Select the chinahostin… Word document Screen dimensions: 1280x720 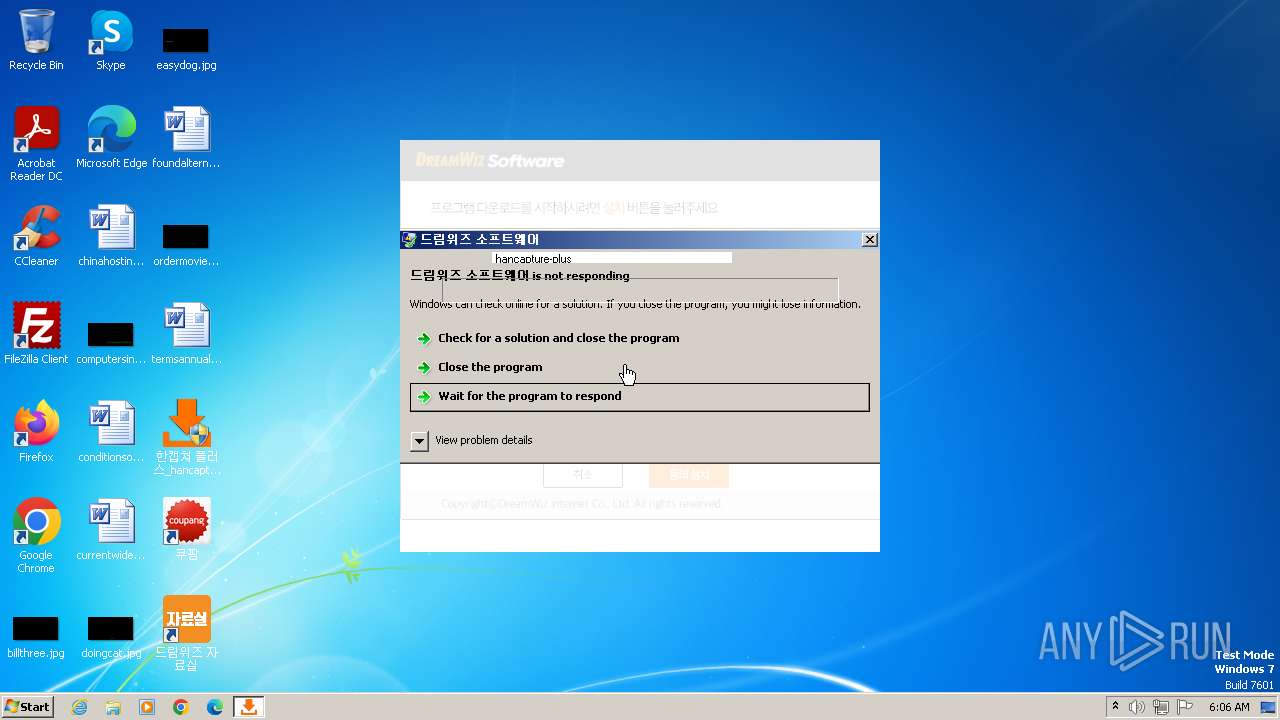coord(111,235)
